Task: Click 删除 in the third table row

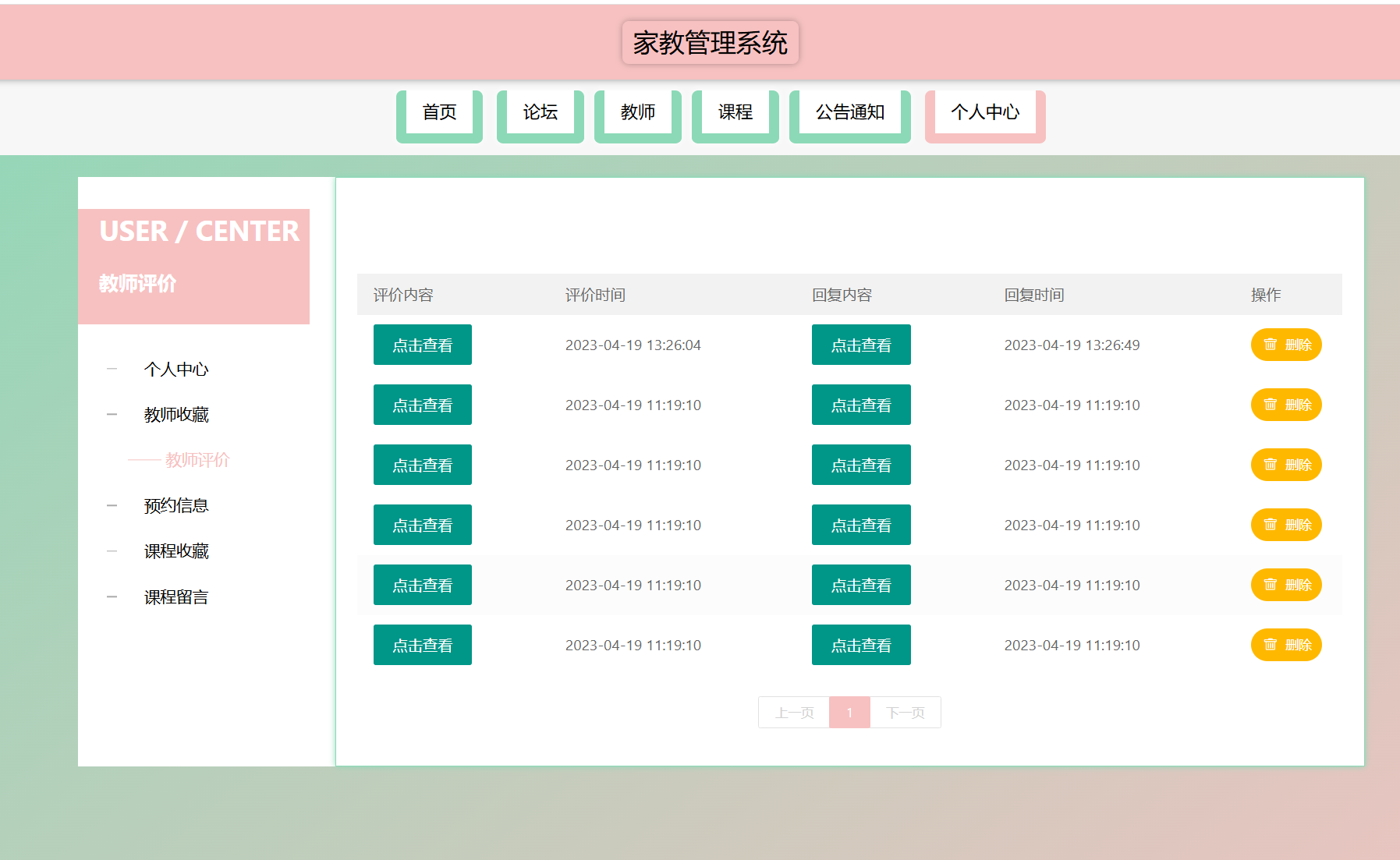Action: click(x=1286, y=465)
